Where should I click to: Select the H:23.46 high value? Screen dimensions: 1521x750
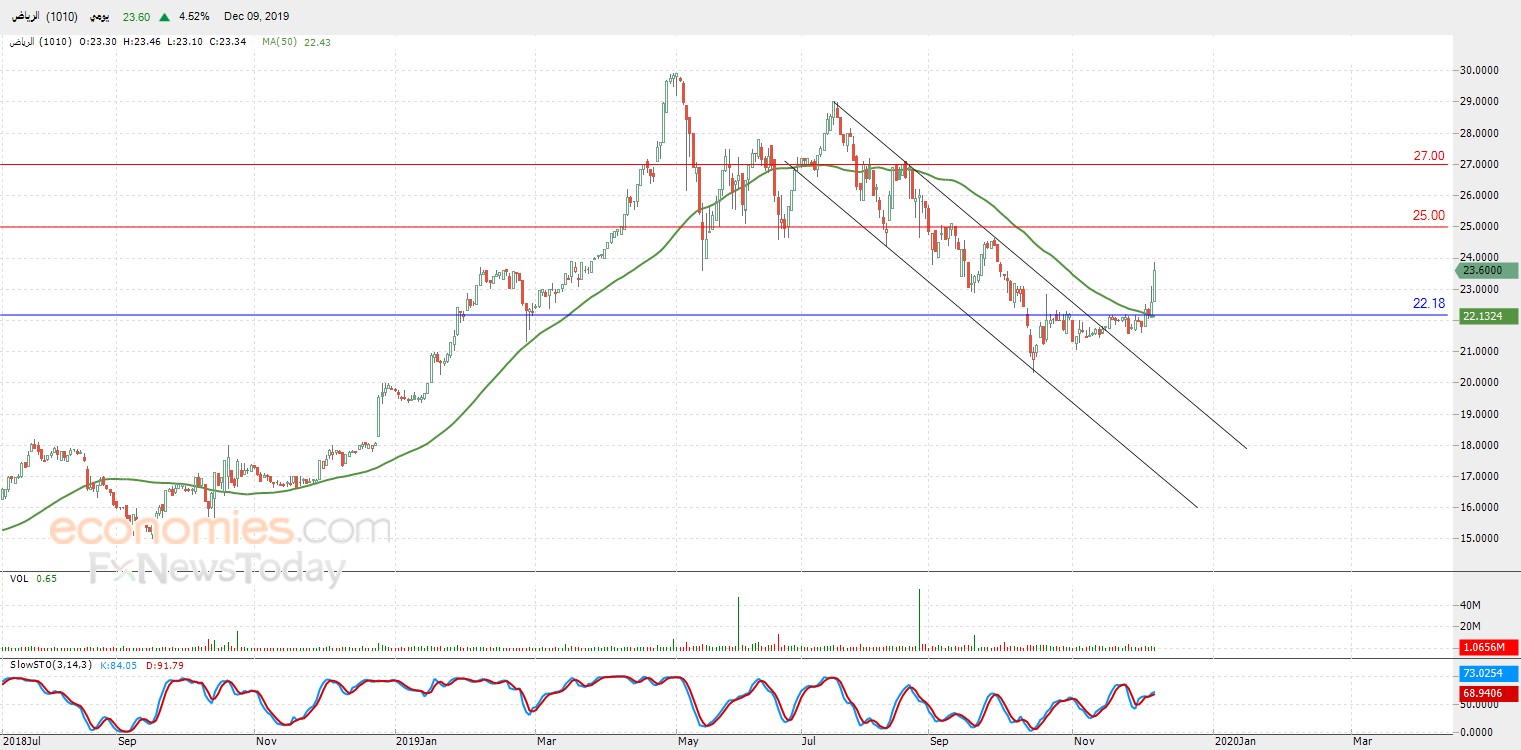(x=142, y=42)
